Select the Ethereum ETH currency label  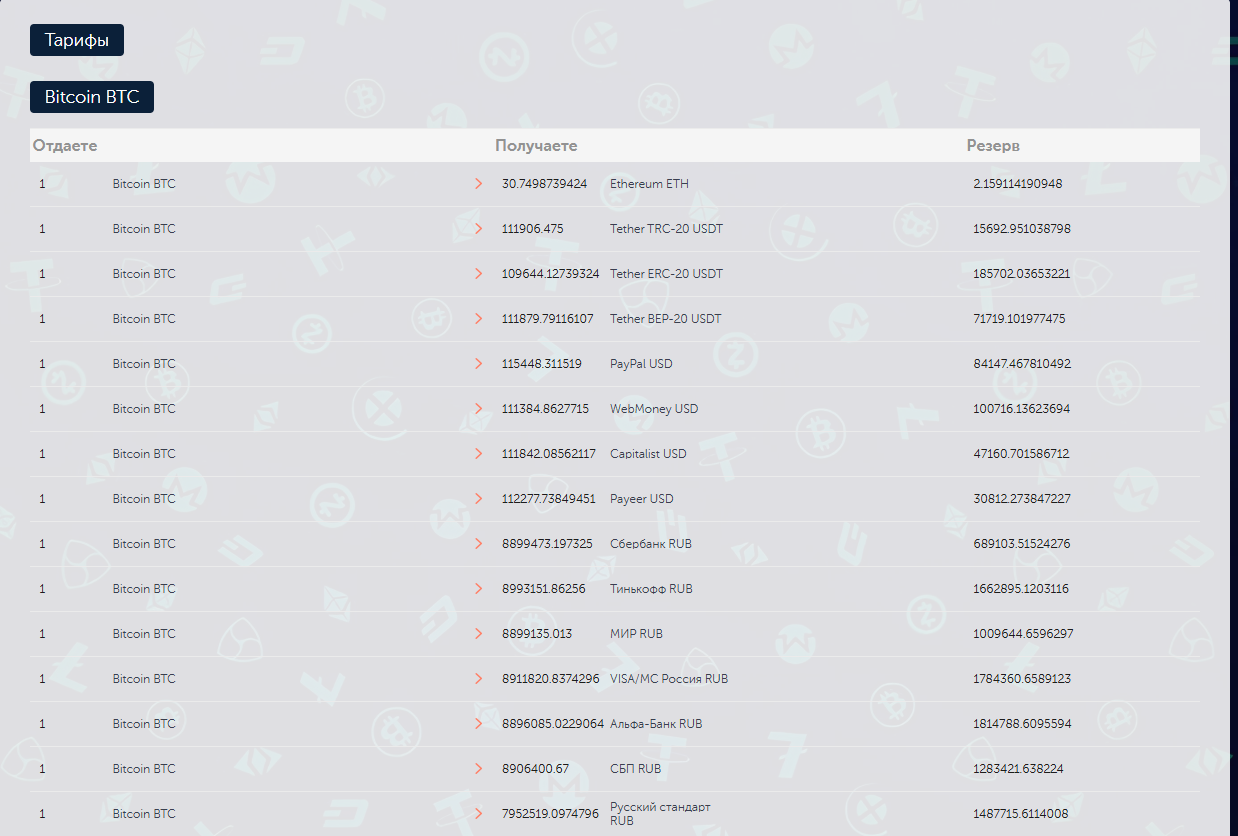(x=649, y=184)
